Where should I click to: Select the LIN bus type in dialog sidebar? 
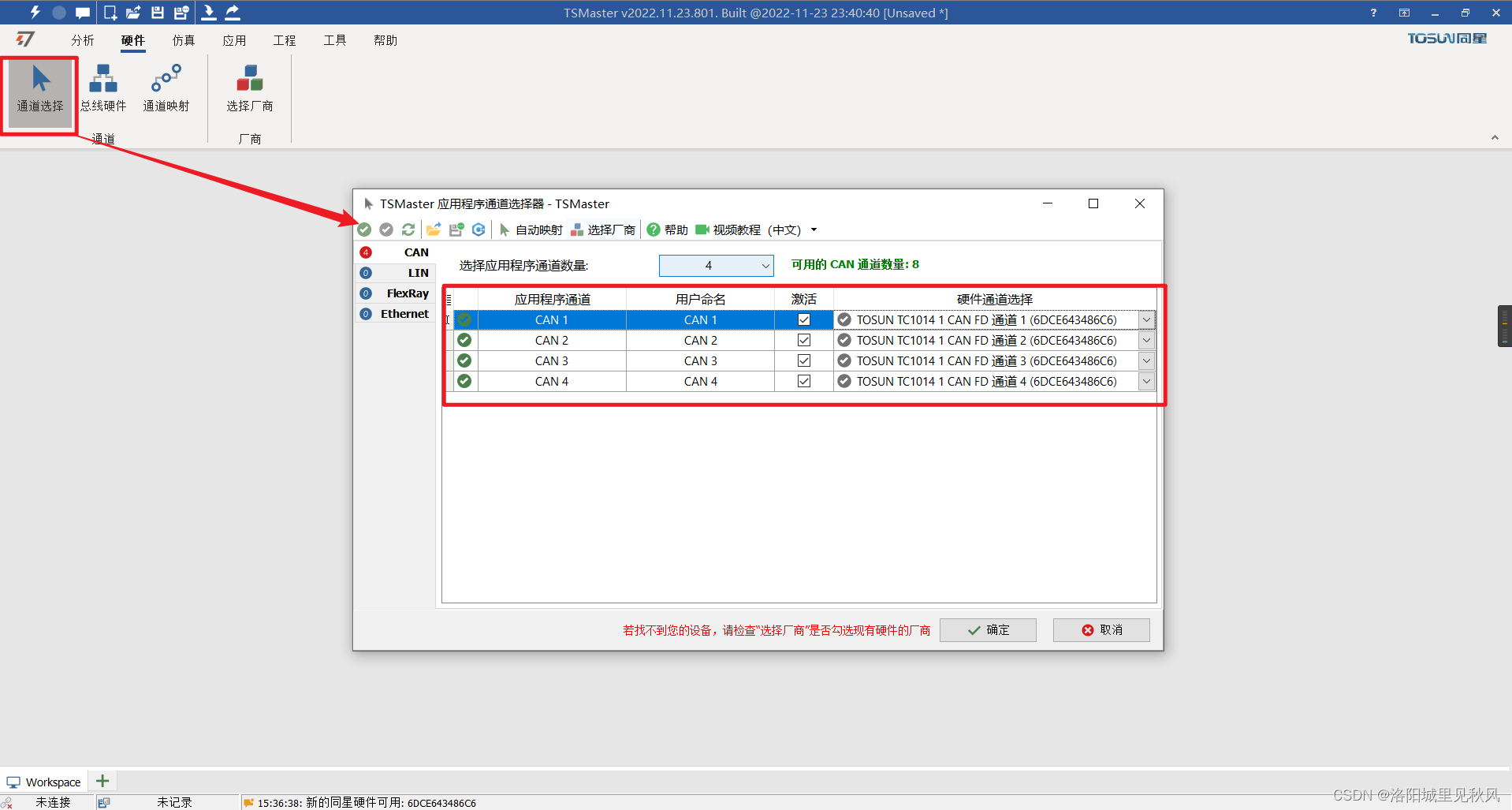(x=395, y=273)
